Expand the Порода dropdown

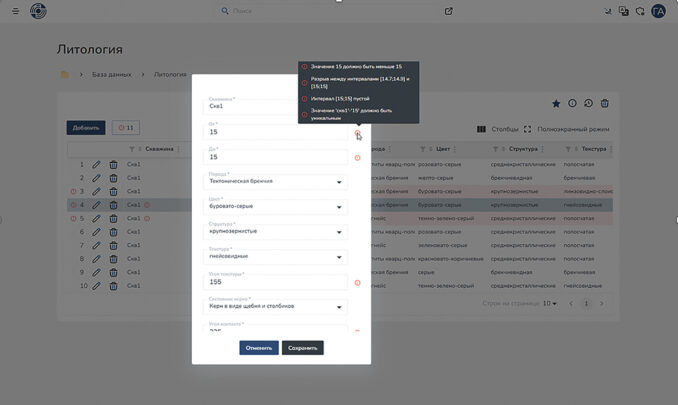(x=341, y=183)
